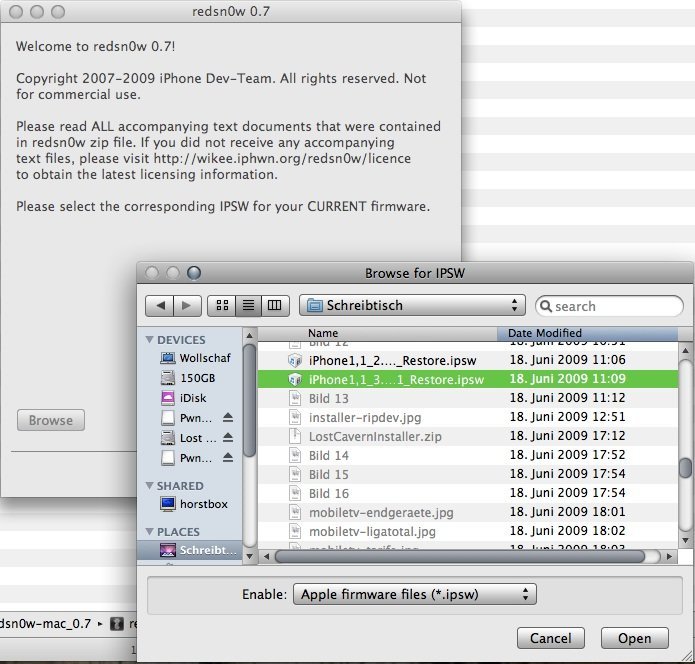This screenshot has height=664, width=695.
Task: Eject the Lost … volume
Action: pos(228,437)
